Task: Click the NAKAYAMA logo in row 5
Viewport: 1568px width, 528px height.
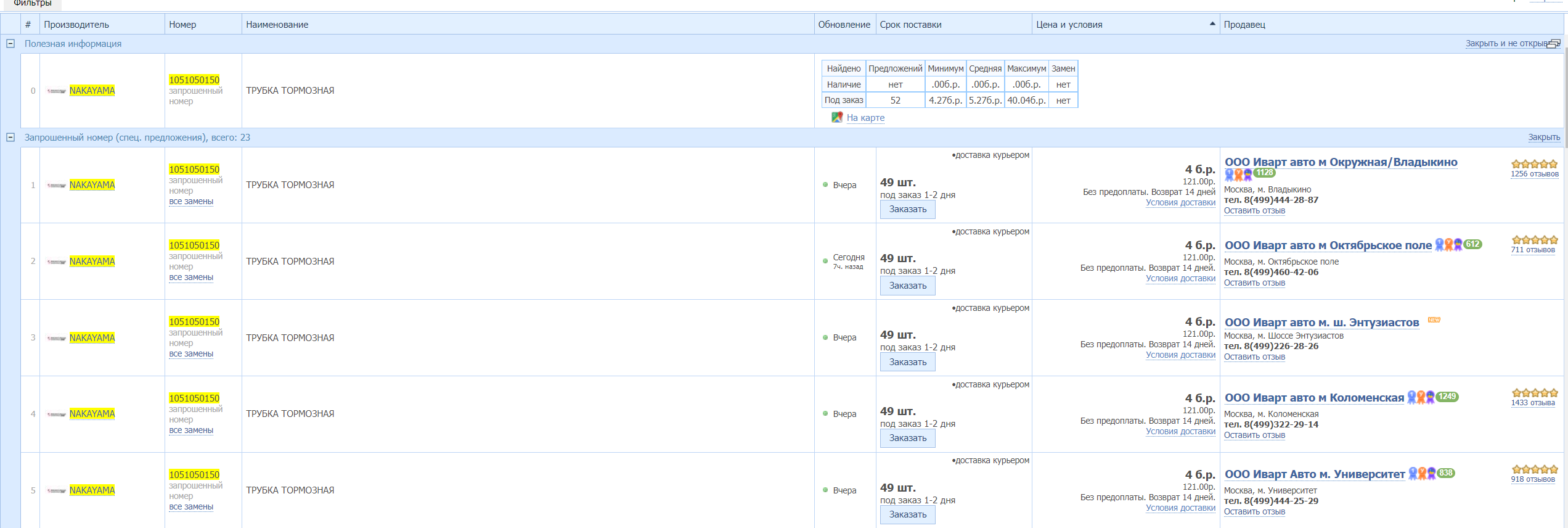Action: click(57, 490)
